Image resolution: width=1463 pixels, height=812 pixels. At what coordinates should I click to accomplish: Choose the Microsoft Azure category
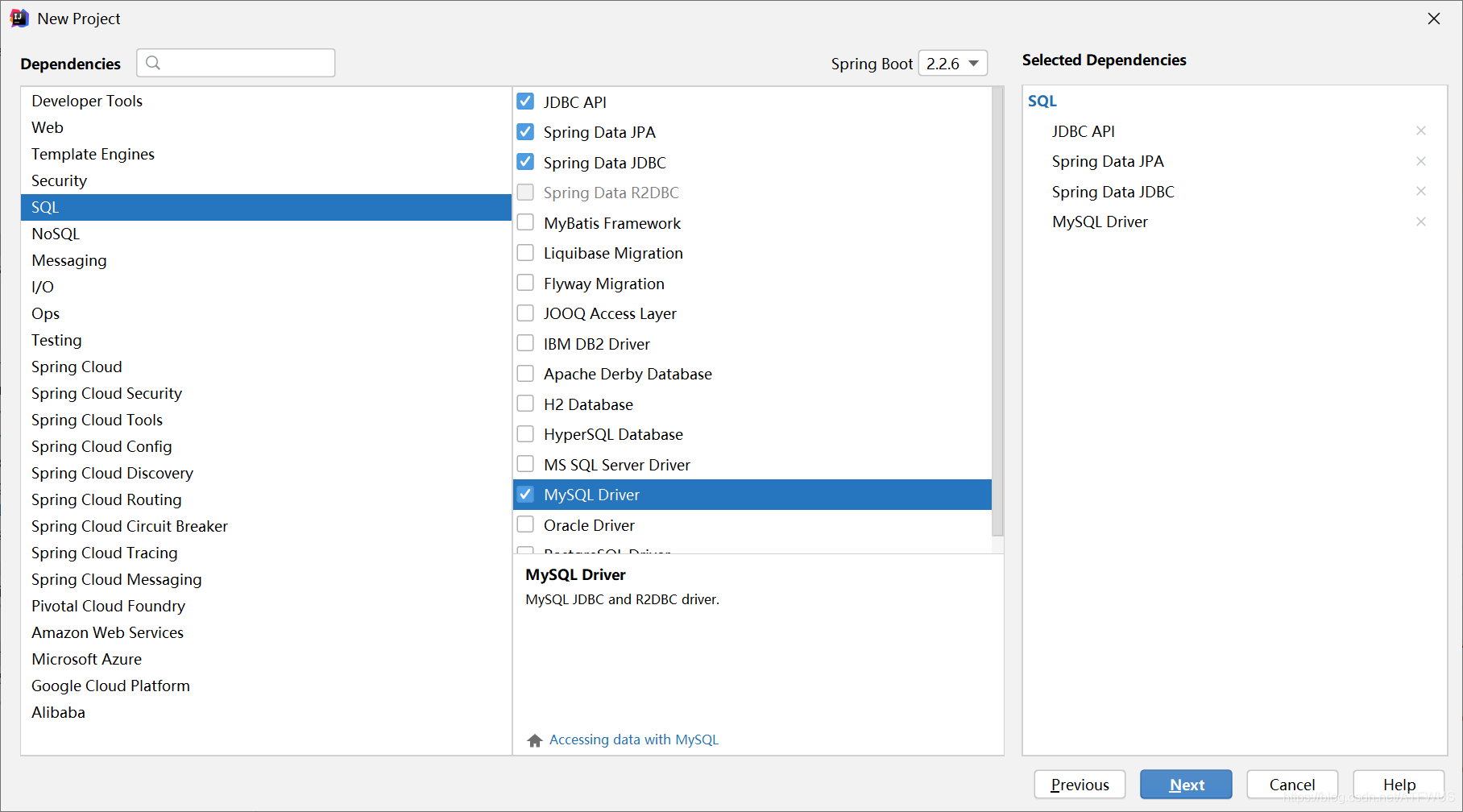(266, 659)
